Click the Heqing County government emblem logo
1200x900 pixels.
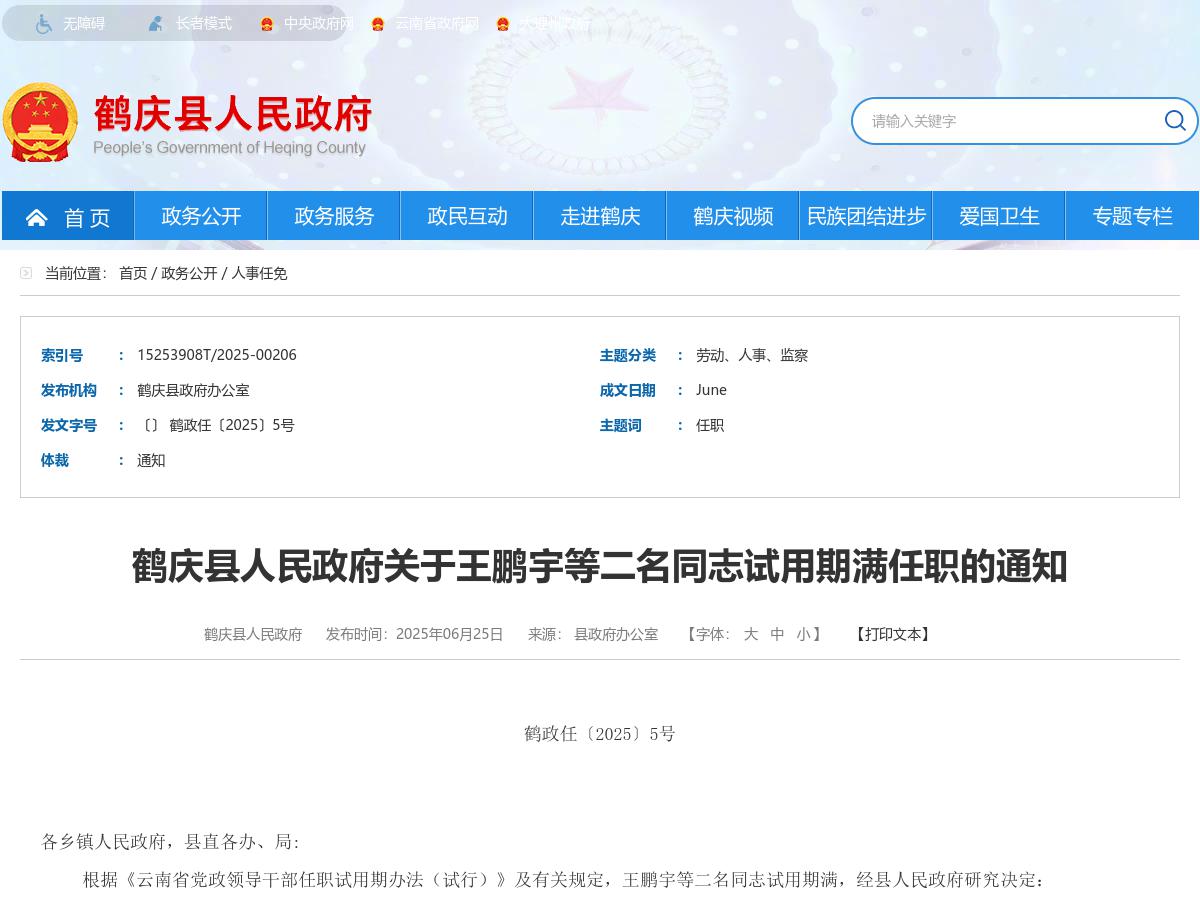40,122
